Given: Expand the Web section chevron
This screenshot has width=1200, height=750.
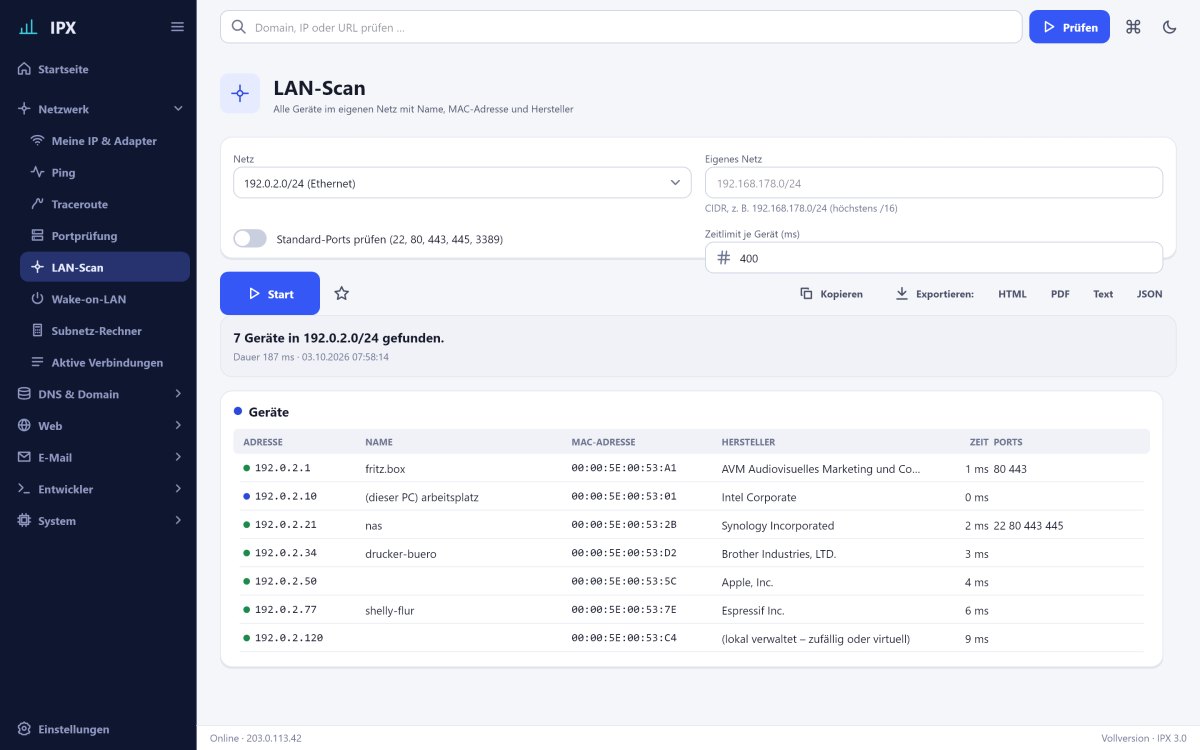Looking at the screenshot, I should (178, 426).
